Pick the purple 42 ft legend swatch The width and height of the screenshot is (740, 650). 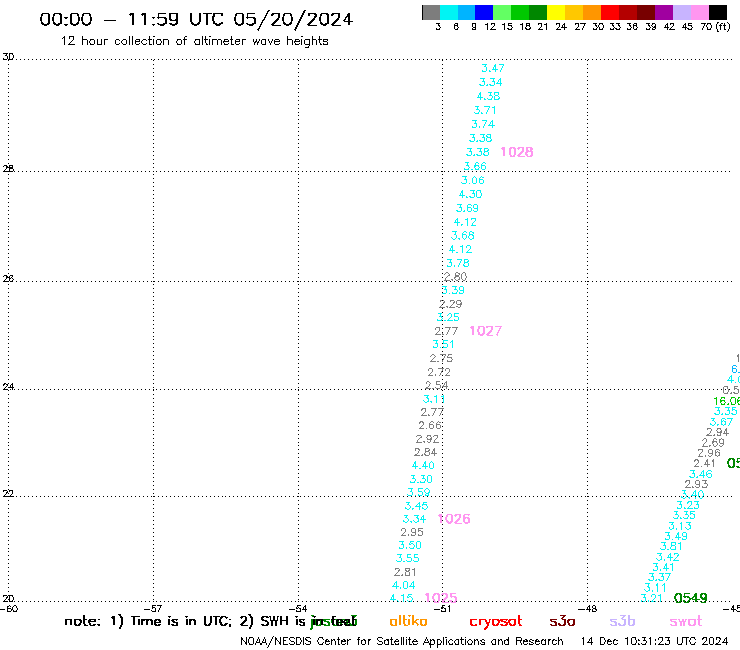(664, 12)
